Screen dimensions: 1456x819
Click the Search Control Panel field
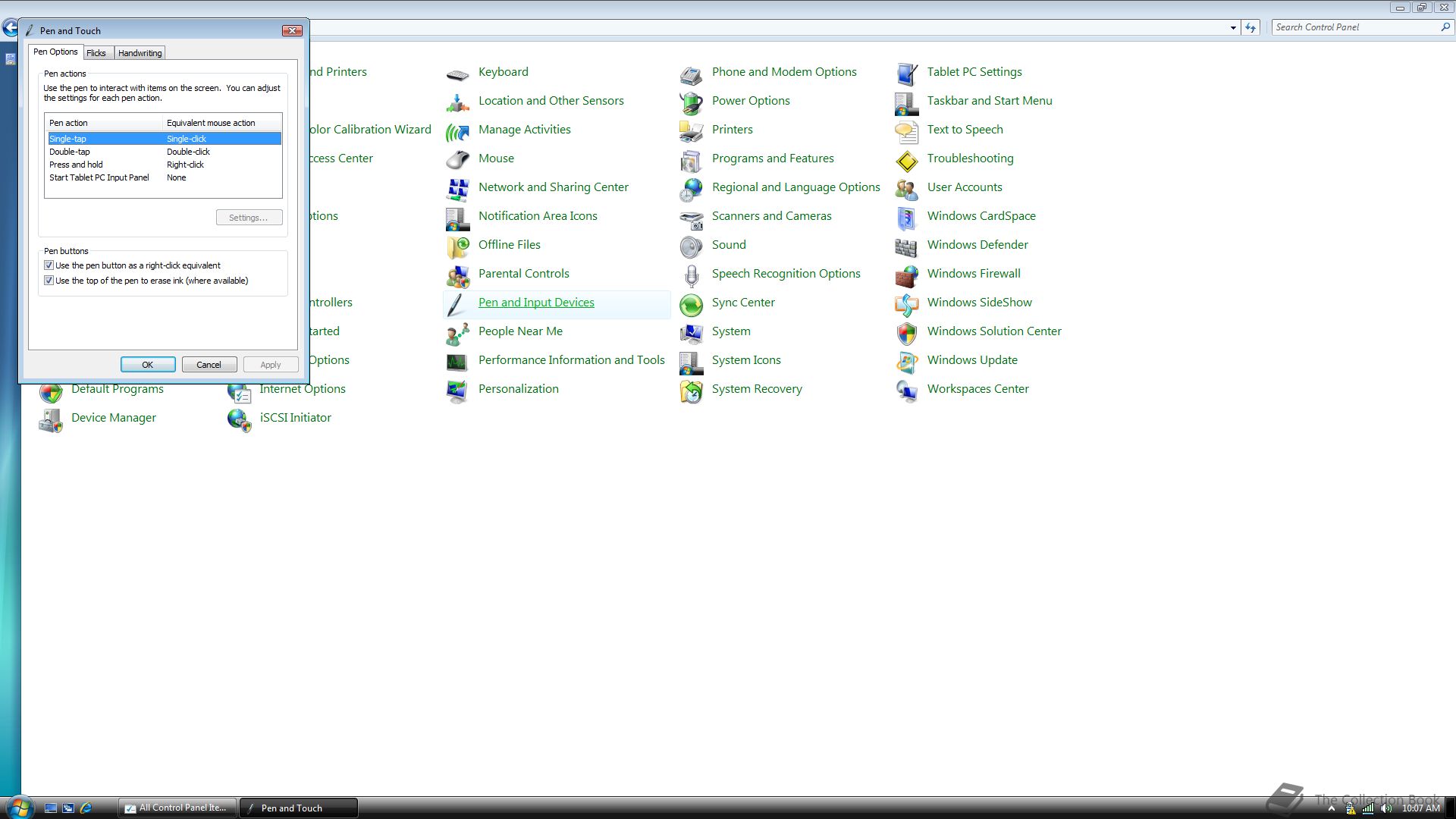[x=1362, y=27]
